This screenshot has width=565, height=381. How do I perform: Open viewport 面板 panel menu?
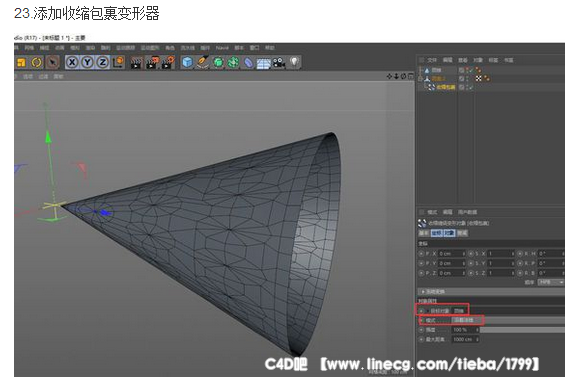coord(58,76)
